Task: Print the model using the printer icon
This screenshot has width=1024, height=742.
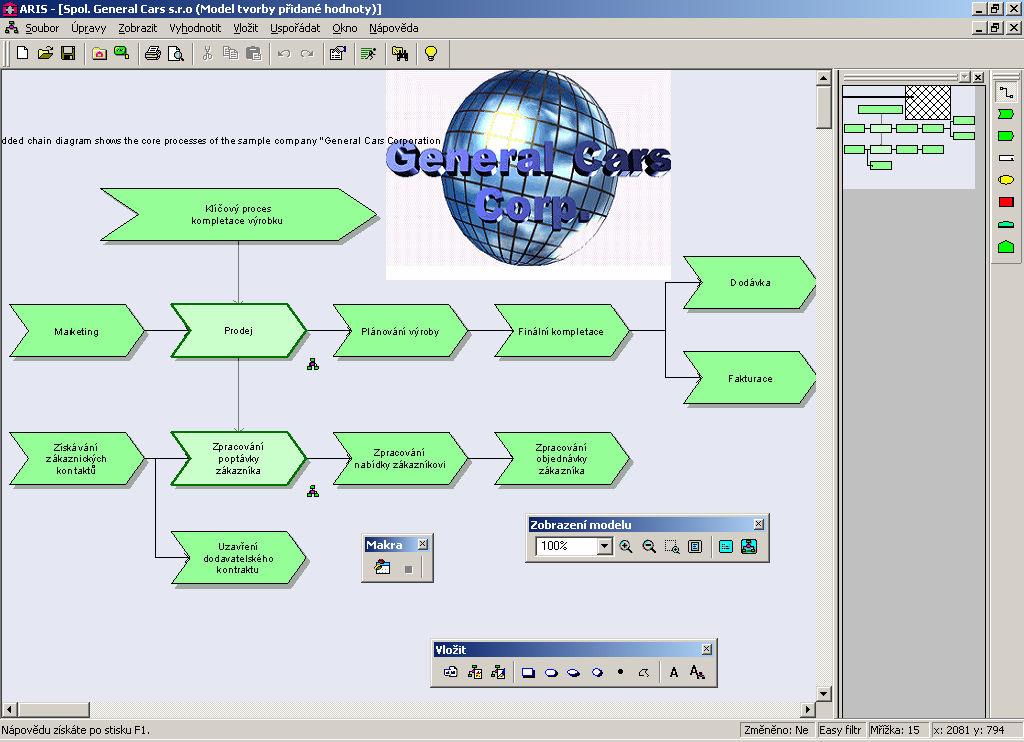Action: [x=153, y=54]
